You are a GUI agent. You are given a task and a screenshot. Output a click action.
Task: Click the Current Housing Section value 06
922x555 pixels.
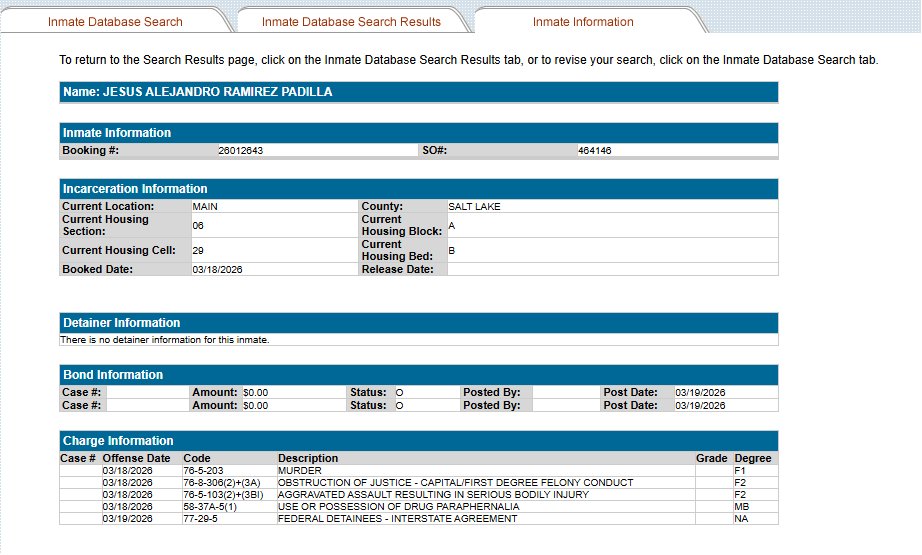[198, 225]
